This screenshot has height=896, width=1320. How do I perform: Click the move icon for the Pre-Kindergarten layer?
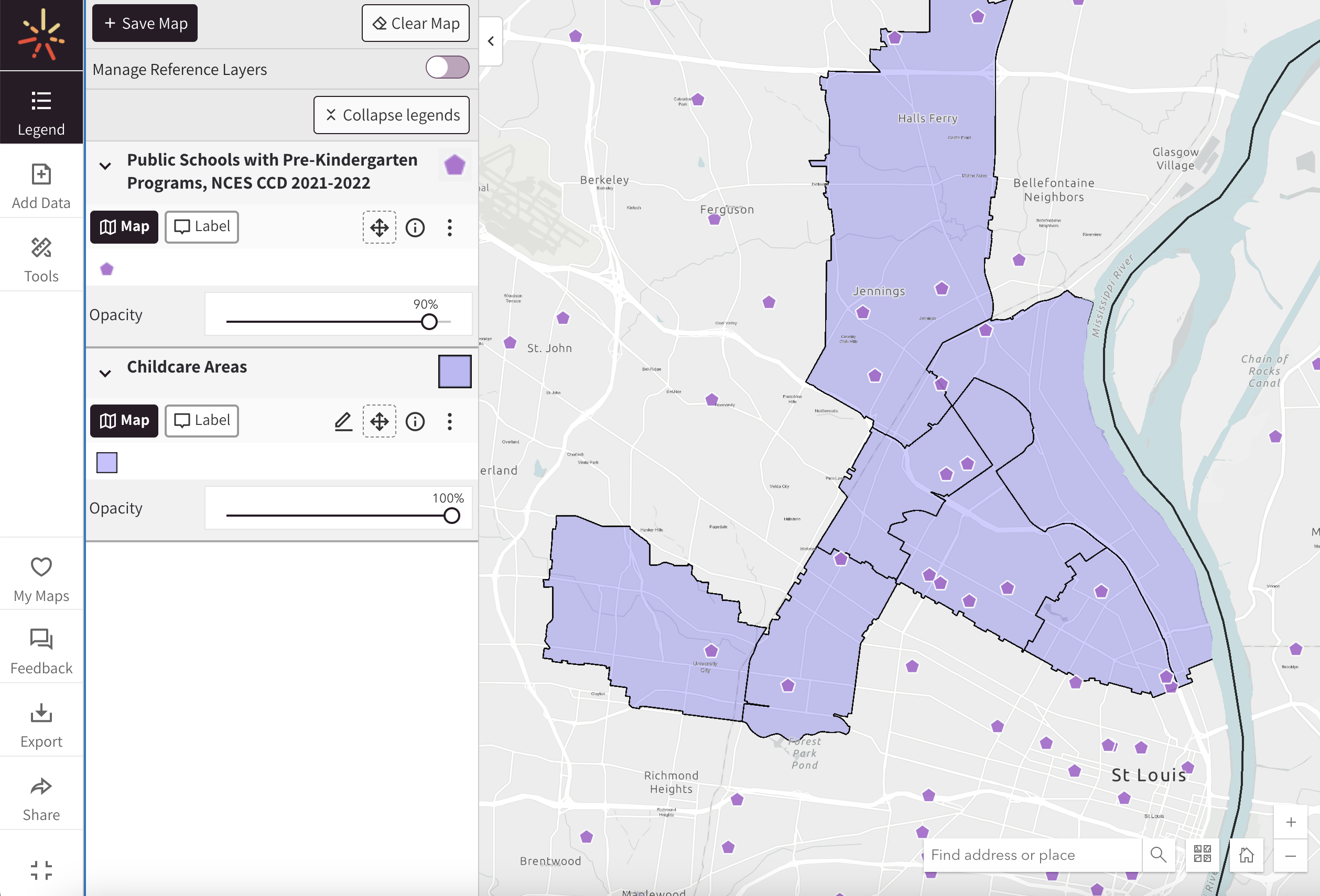(379, 227)
